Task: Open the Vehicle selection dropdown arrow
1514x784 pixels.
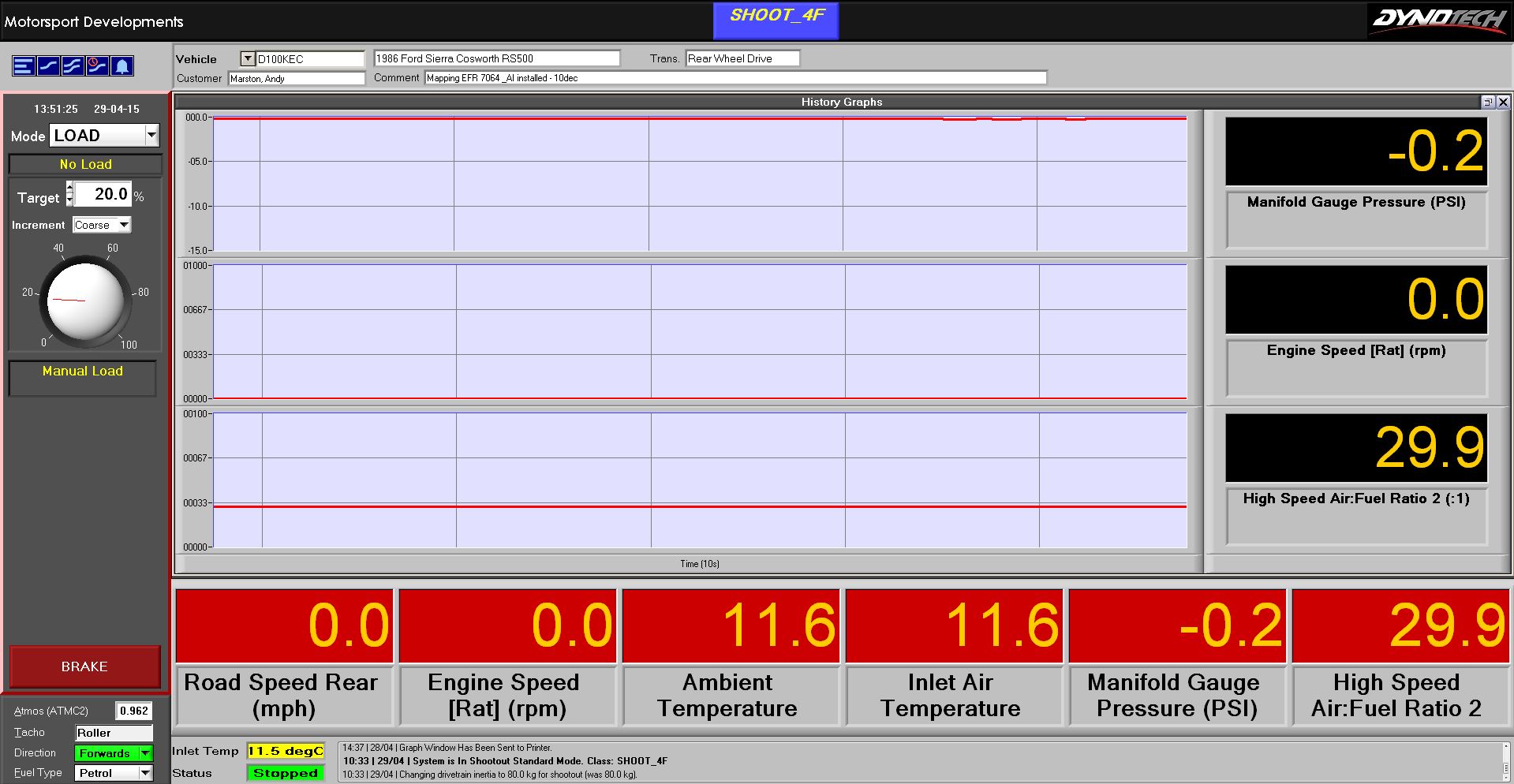Action: tap(248, 58)
